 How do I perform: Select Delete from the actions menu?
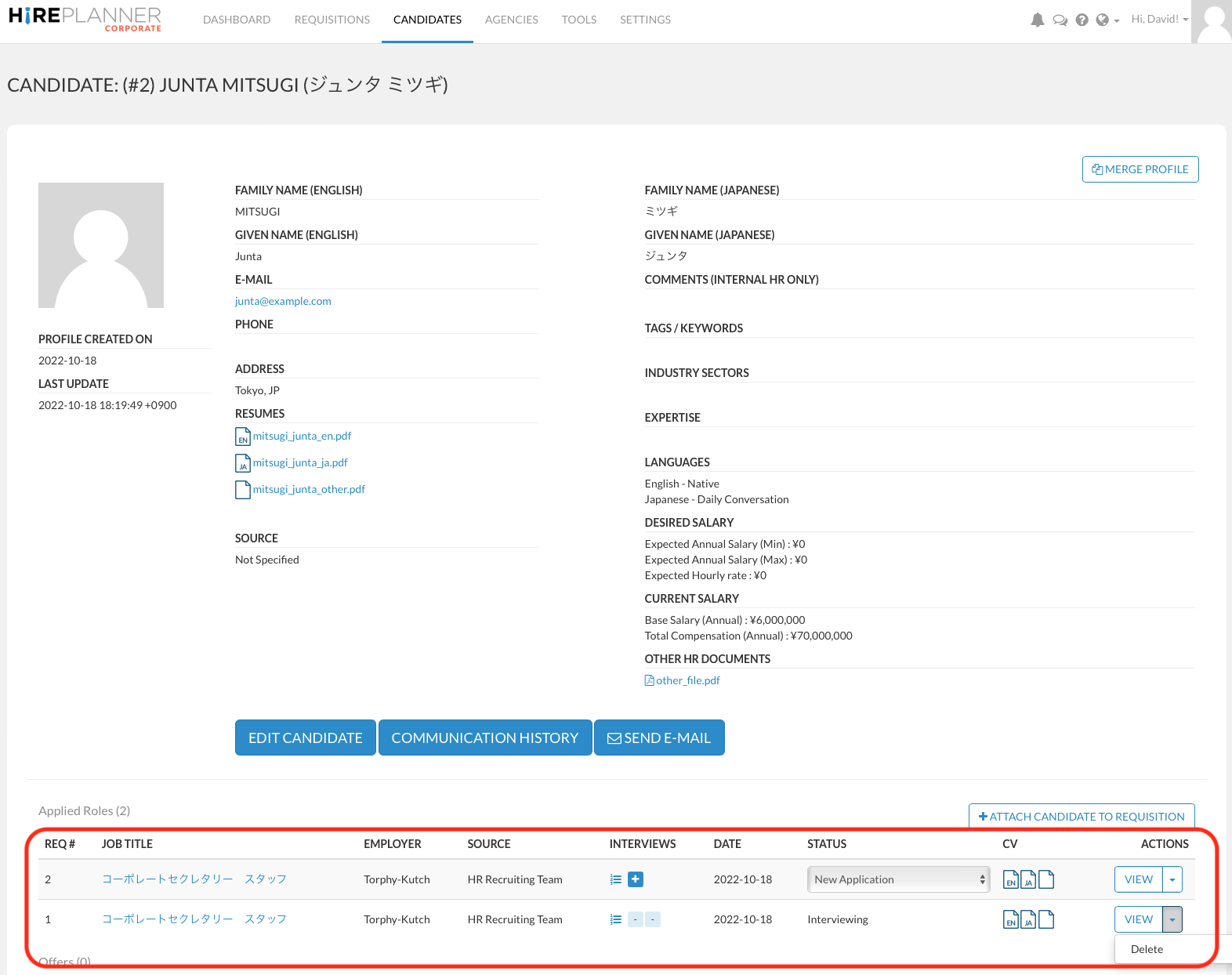point(1147,949)
